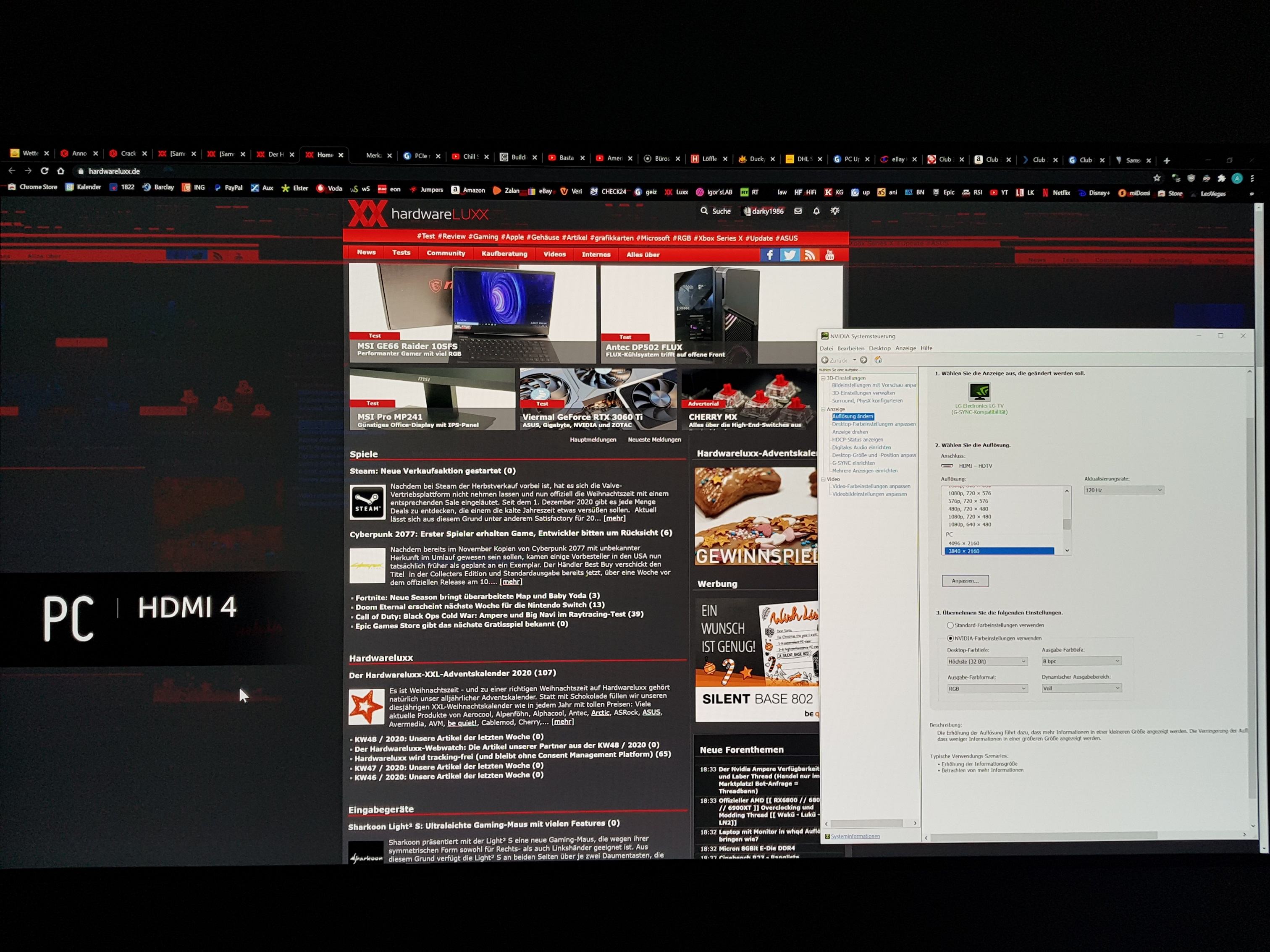Screen dimensions: 1270x952
Task: Open Steam: Neue Verkaufsaktion gestartet article
Action: 432,471
